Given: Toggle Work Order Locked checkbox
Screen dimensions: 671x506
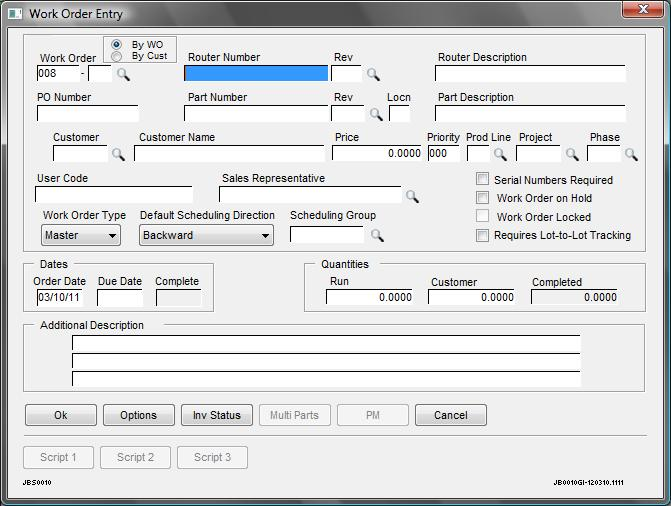Looking at the screenshot, I should (x=482, y=216).
